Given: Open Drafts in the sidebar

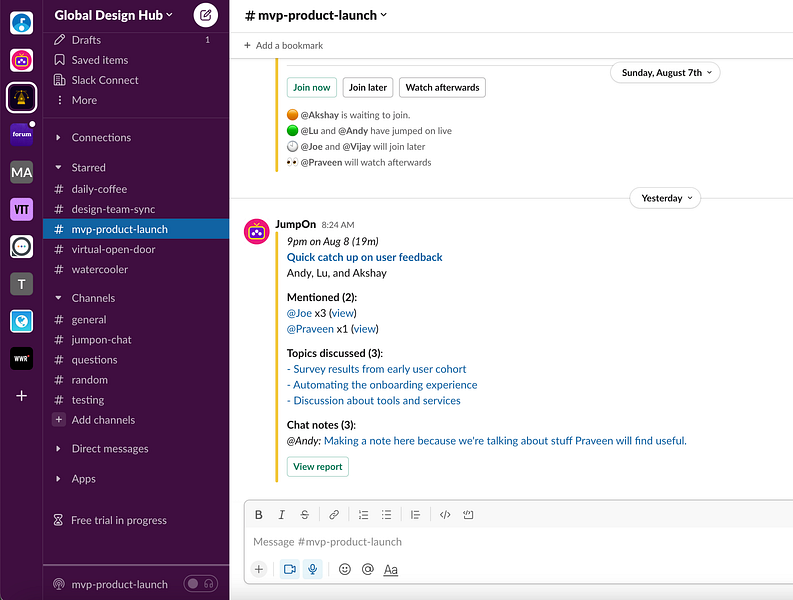Looking at the screenshot, I should click(136, 40).
